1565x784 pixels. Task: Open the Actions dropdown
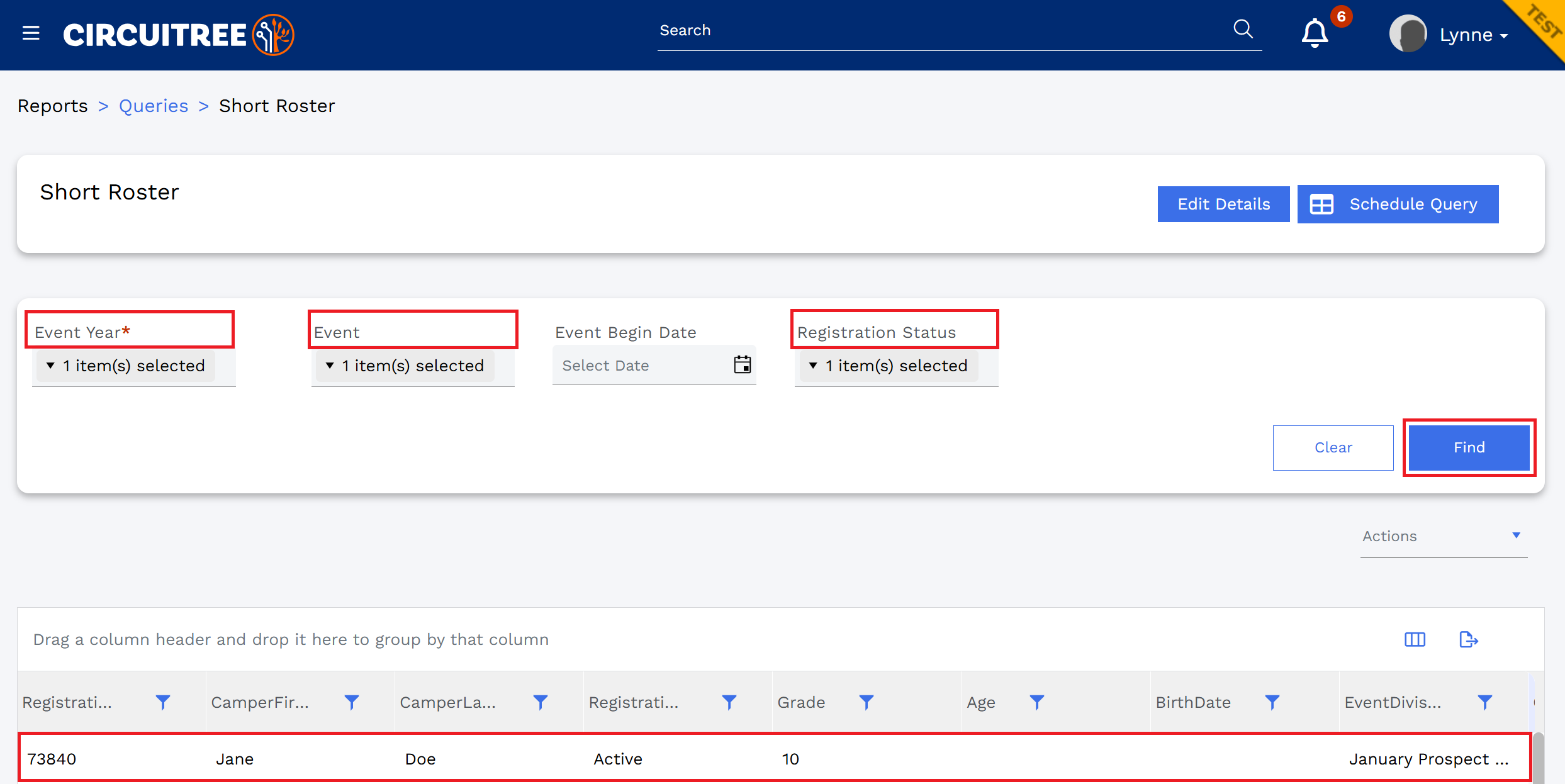click(x=1443, y=536)
